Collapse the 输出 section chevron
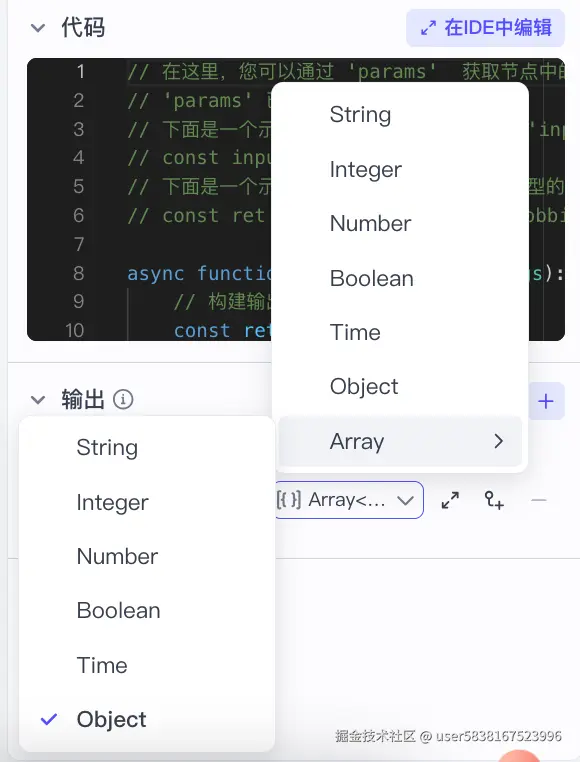The width and height of the screenshot is (580, 762). point(38,399)
